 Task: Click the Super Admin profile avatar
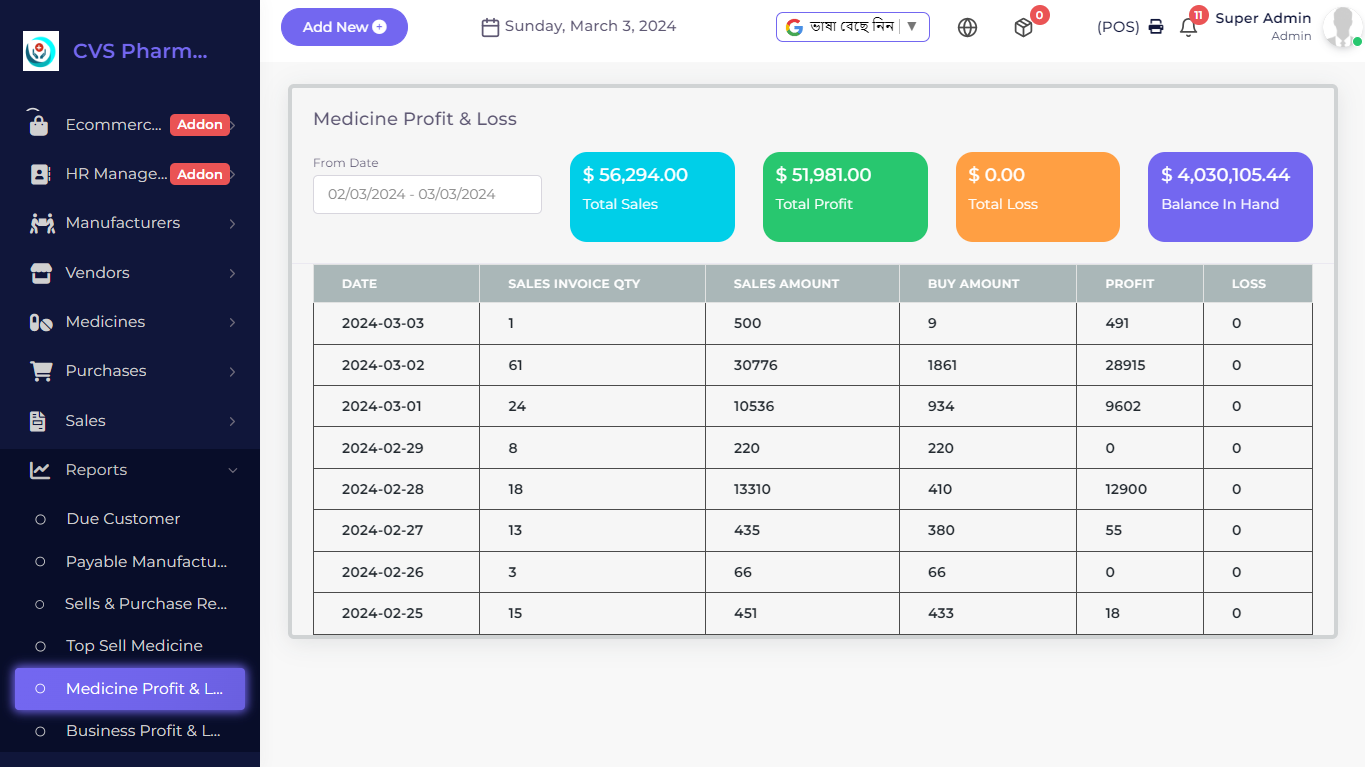[x=1339, y=27]
